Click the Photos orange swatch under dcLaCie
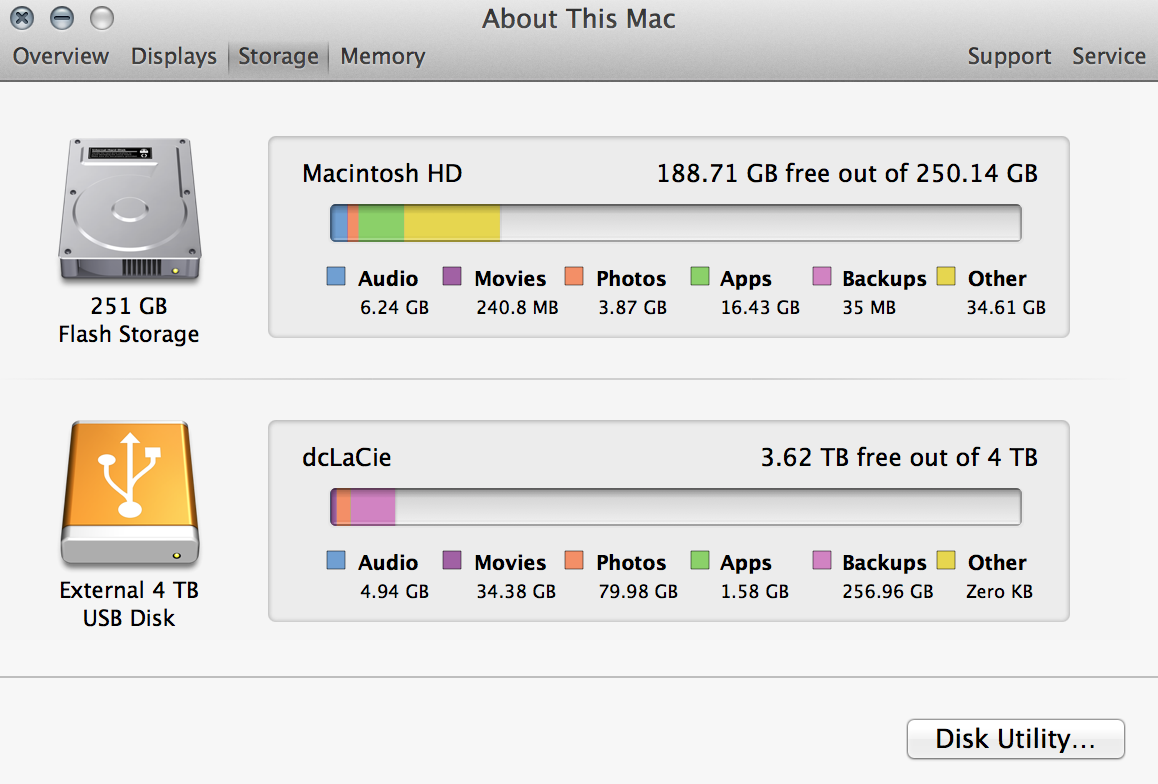The image size is (1158, 784). tap(574, 561)
